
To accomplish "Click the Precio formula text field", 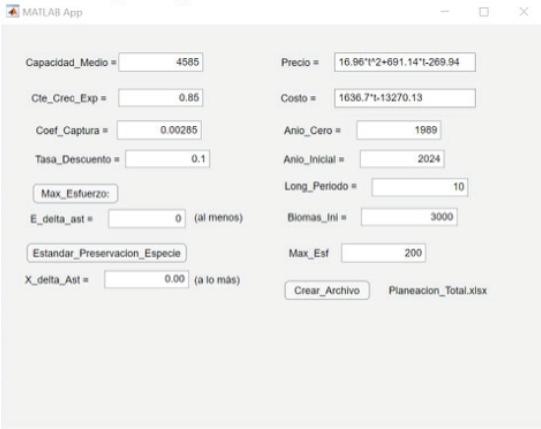I will click(405, 62).
